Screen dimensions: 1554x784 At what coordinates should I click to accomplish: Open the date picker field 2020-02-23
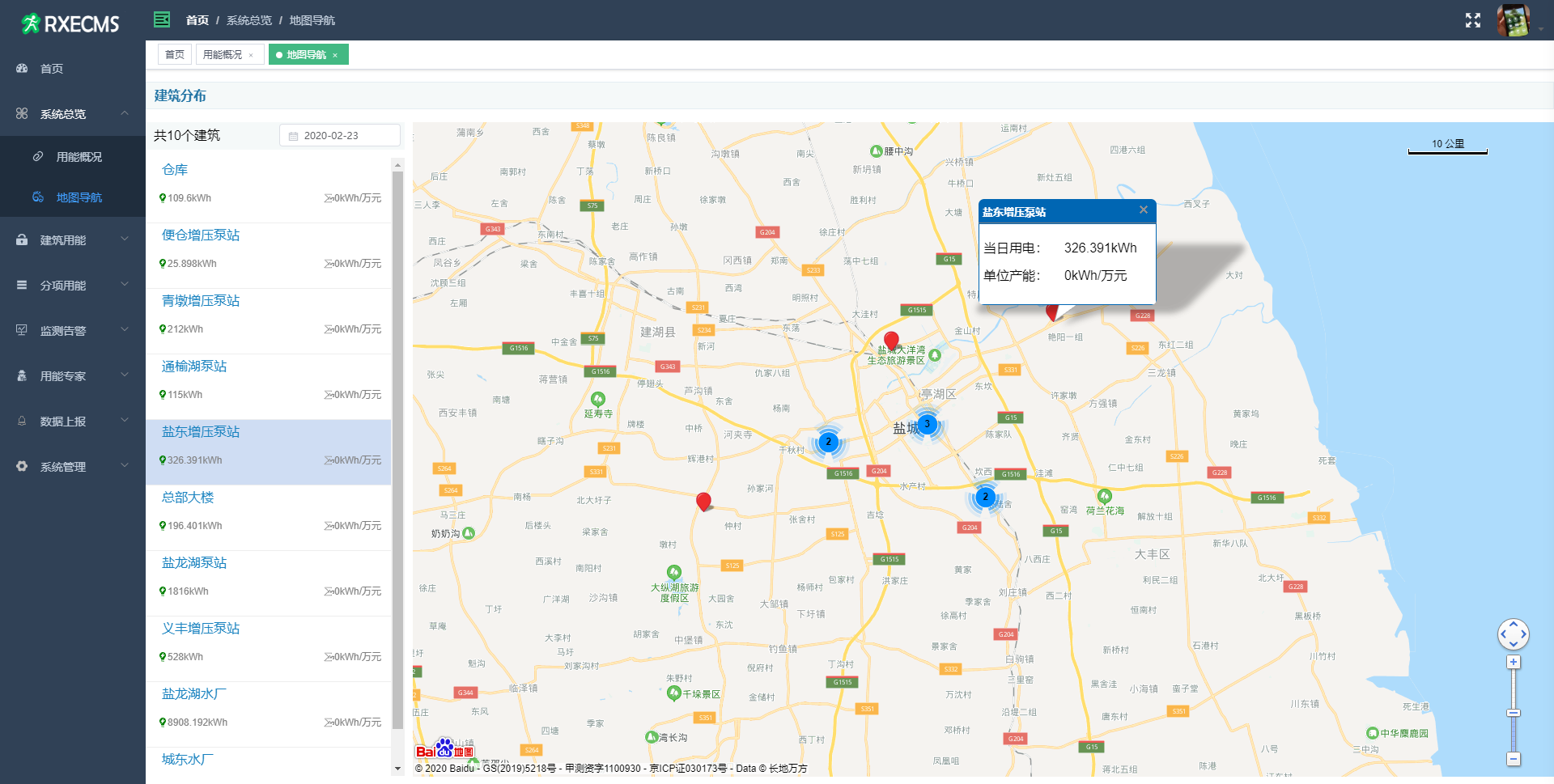[340, 135]
